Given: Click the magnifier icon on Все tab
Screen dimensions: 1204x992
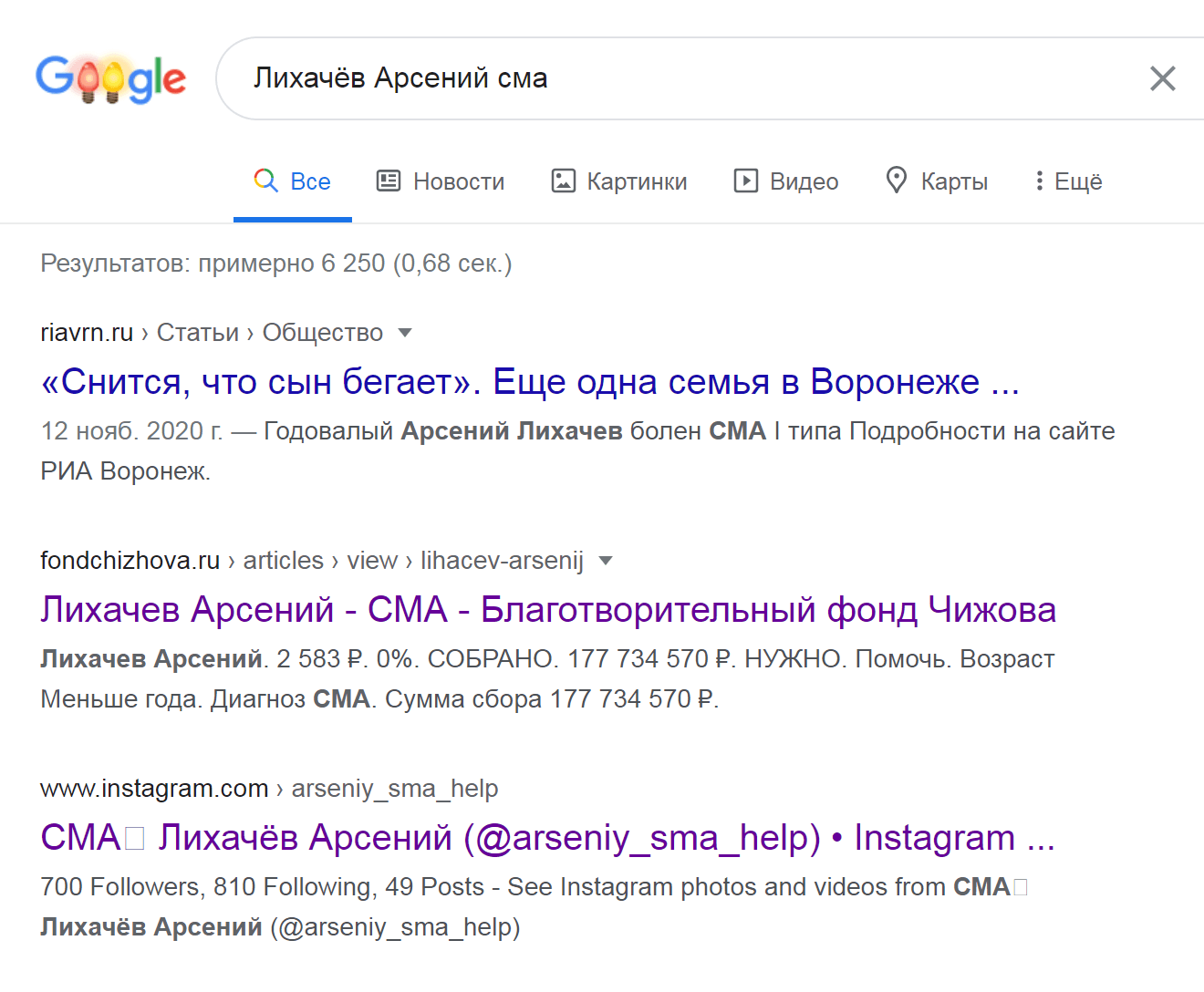Looking at the screenshot, I should click(265, 181).
